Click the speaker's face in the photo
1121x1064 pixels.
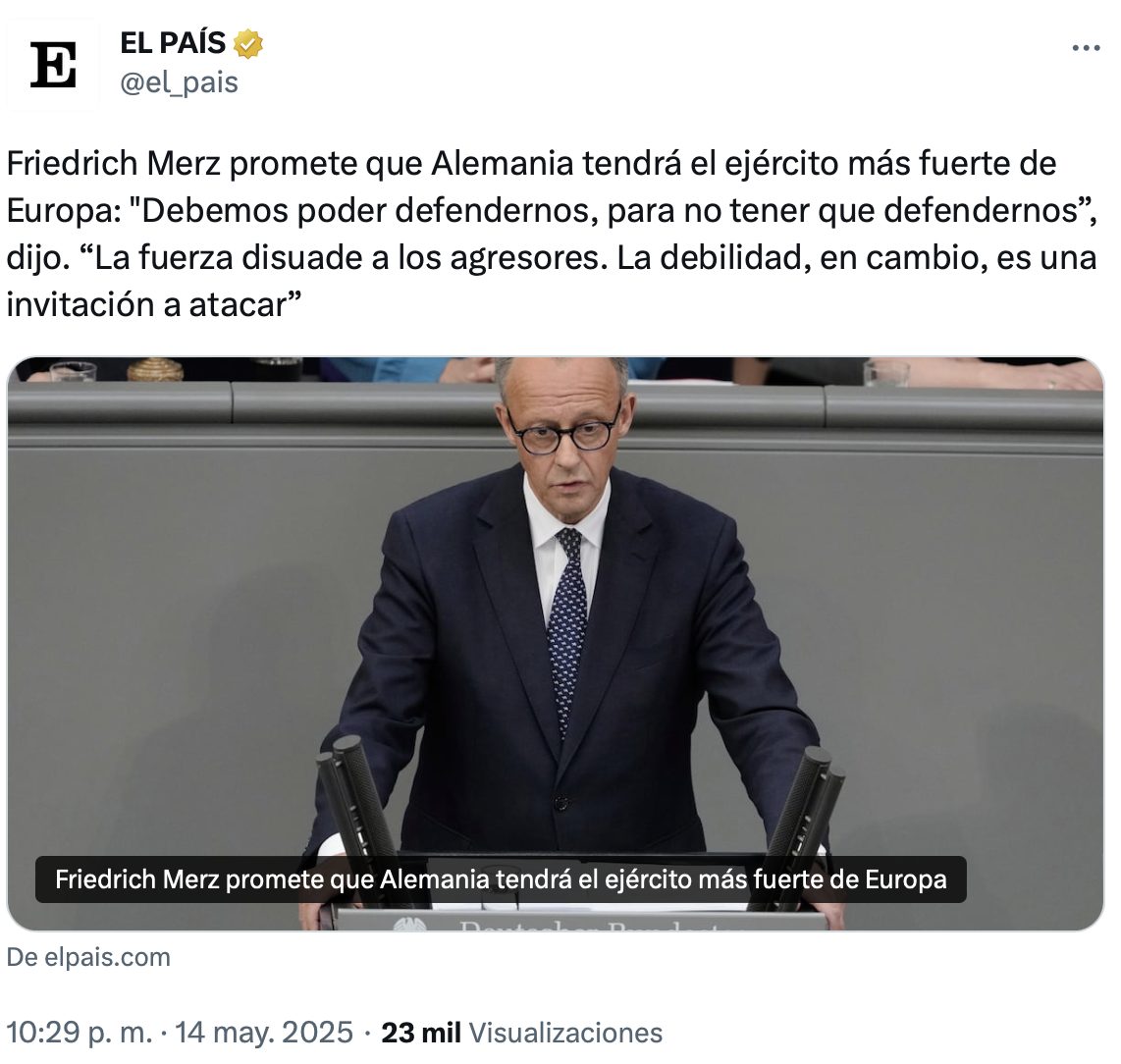coord(561,428)
